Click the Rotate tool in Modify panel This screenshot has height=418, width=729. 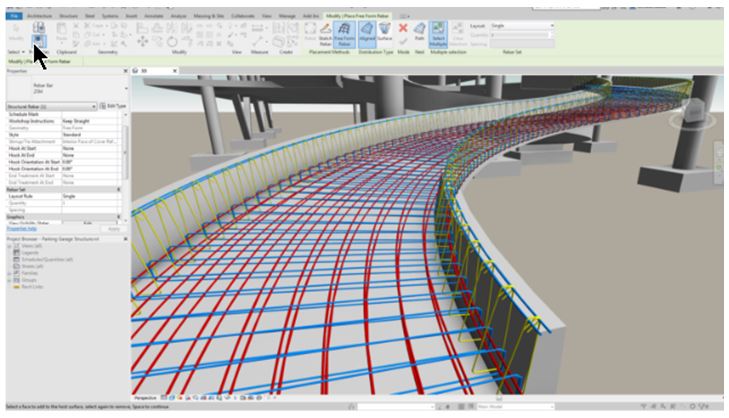point(172,42)
